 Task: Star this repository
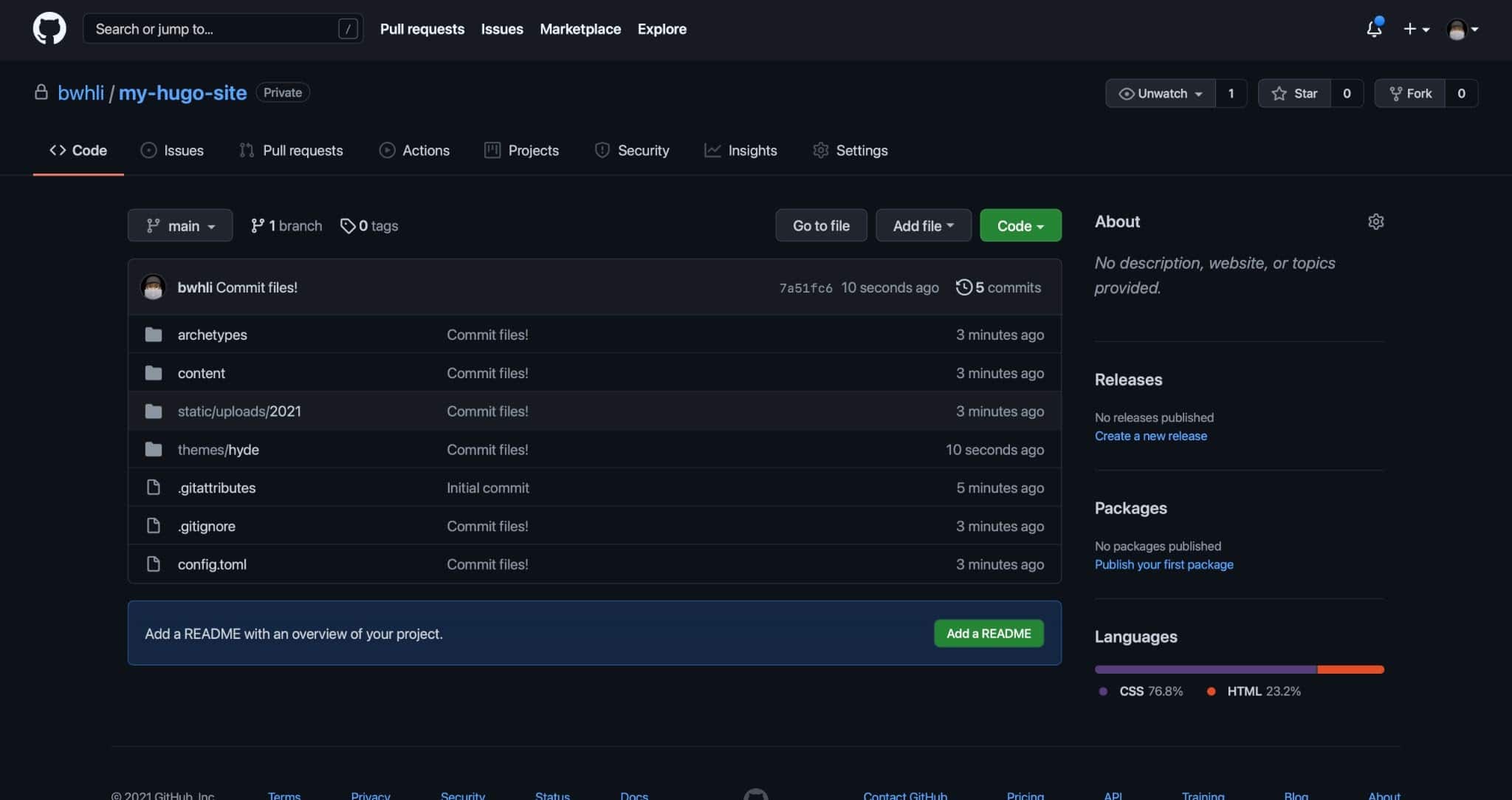pyautogui.click(x=1294, y=94)
